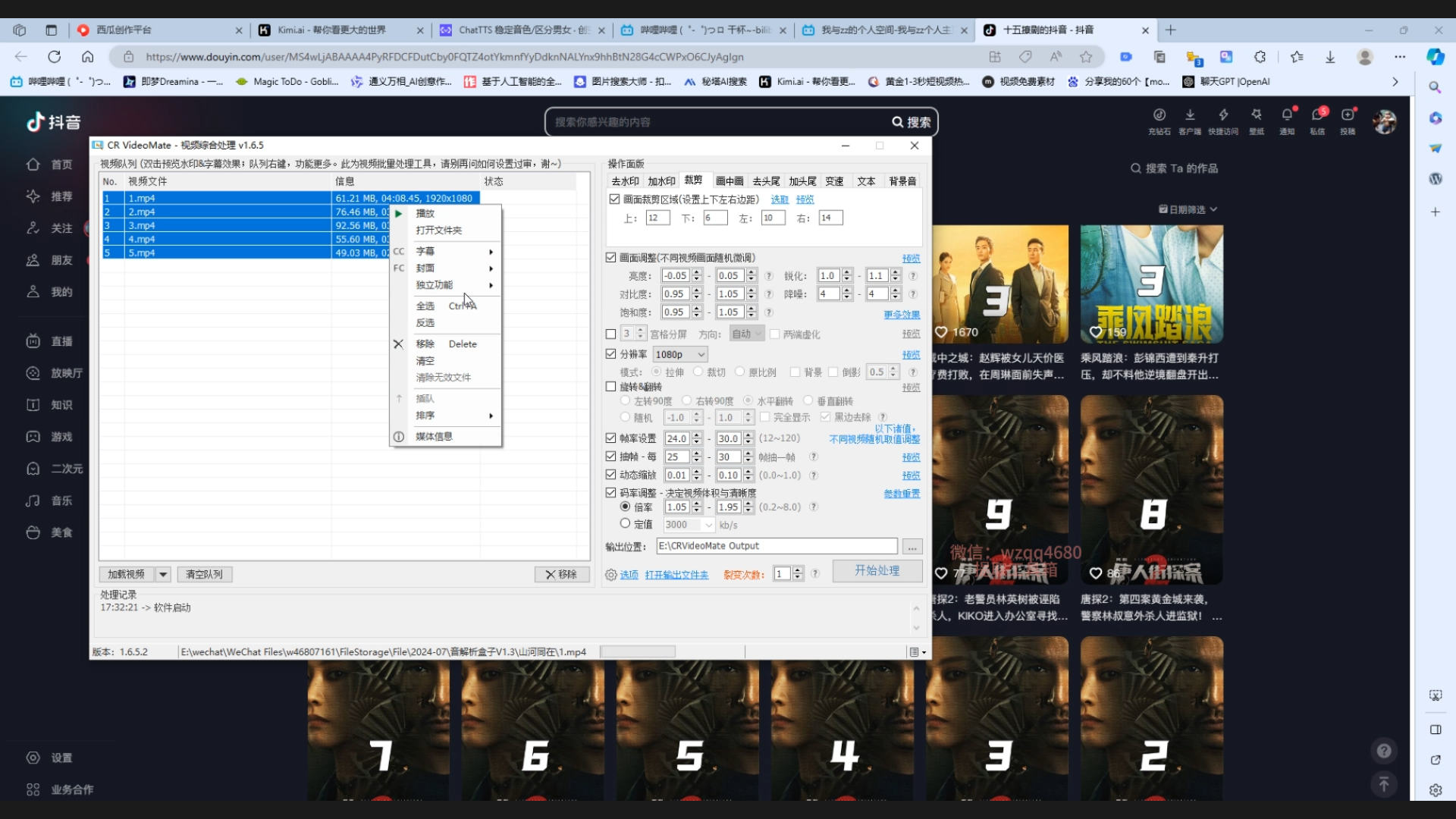Switch to the 去水印 tab

(625, 181)
